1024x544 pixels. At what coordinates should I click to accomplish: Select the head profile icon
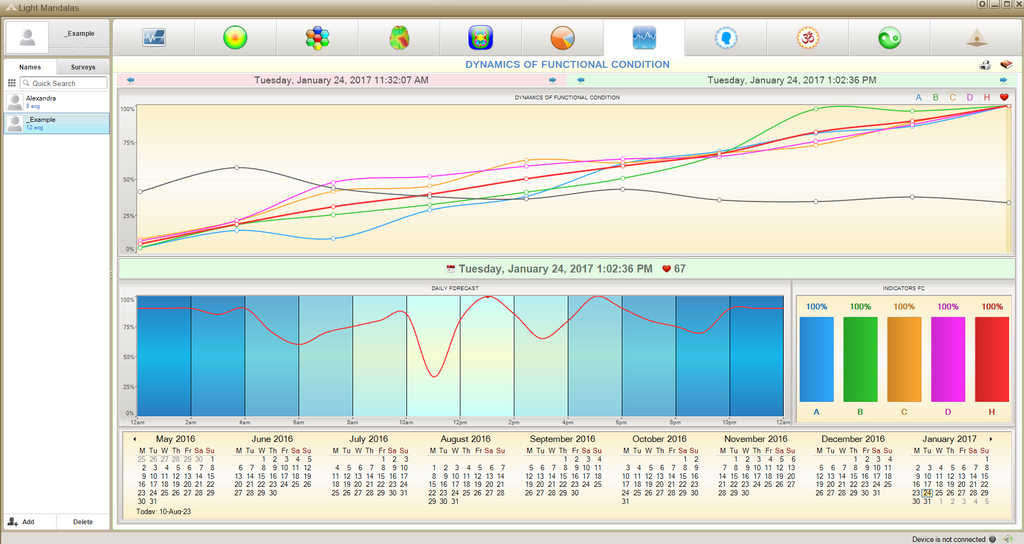point(726,38)
